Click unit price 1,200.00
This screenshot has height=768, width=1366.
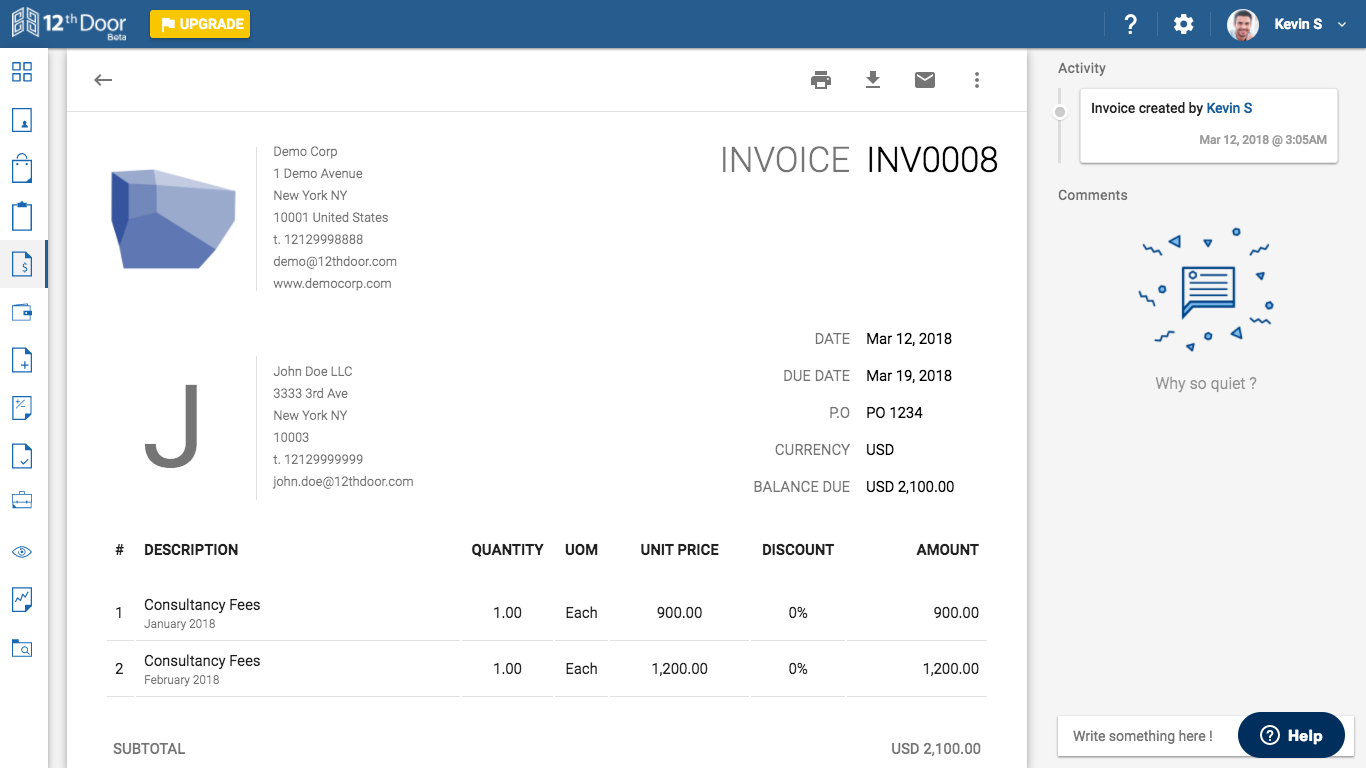point(680,669)
